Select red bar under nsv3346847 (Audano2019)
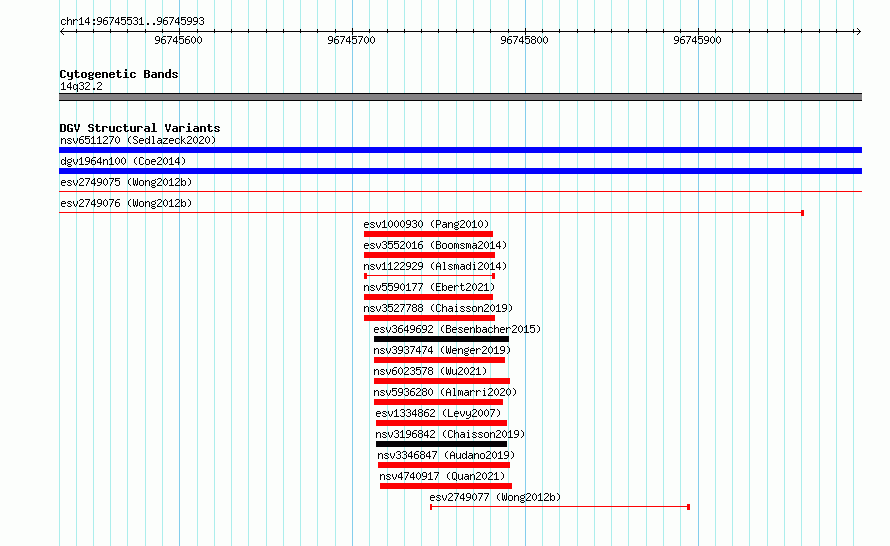The height and width of the screenshot is (546, 890). (x=444, y=465)
